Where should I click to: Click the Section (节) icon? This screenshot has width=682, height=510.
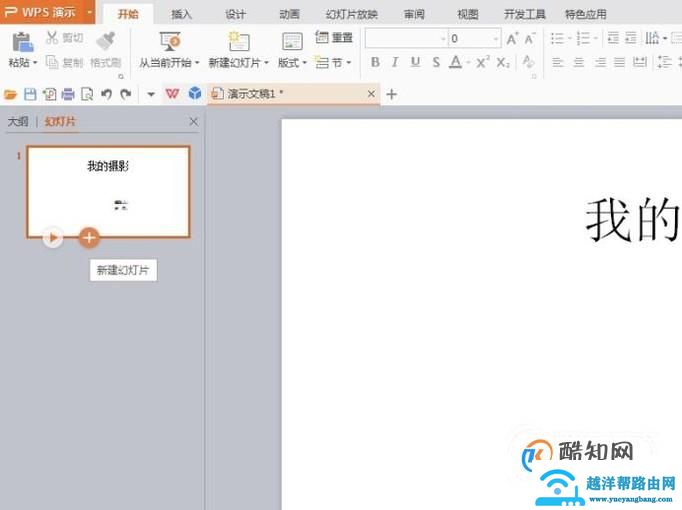(322, 63)
